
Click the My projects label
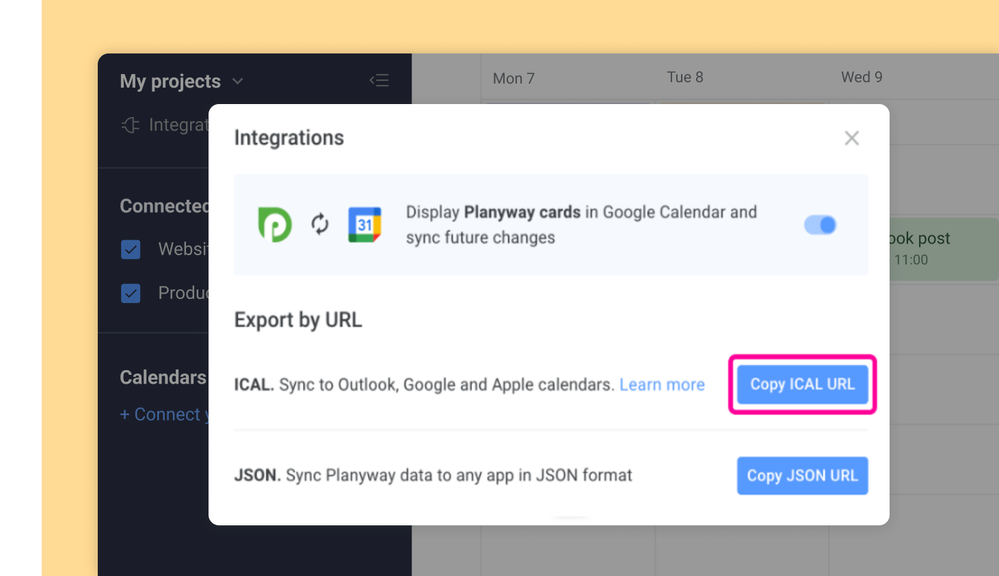point(169,81)
